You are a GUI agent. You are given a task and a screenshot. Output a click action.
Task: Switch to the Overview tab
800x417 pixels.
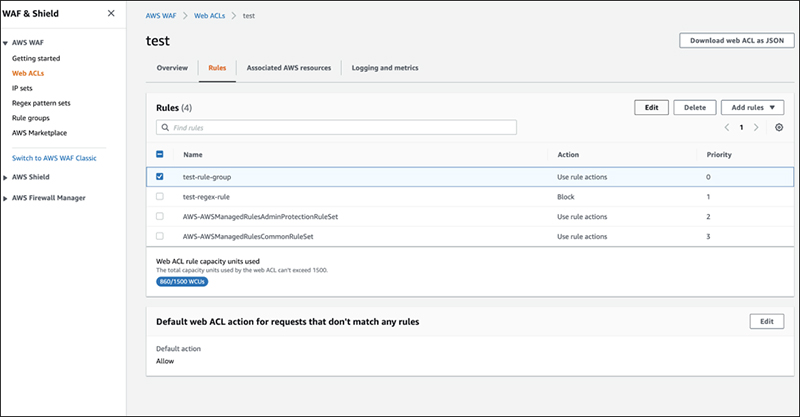point(172,68)
